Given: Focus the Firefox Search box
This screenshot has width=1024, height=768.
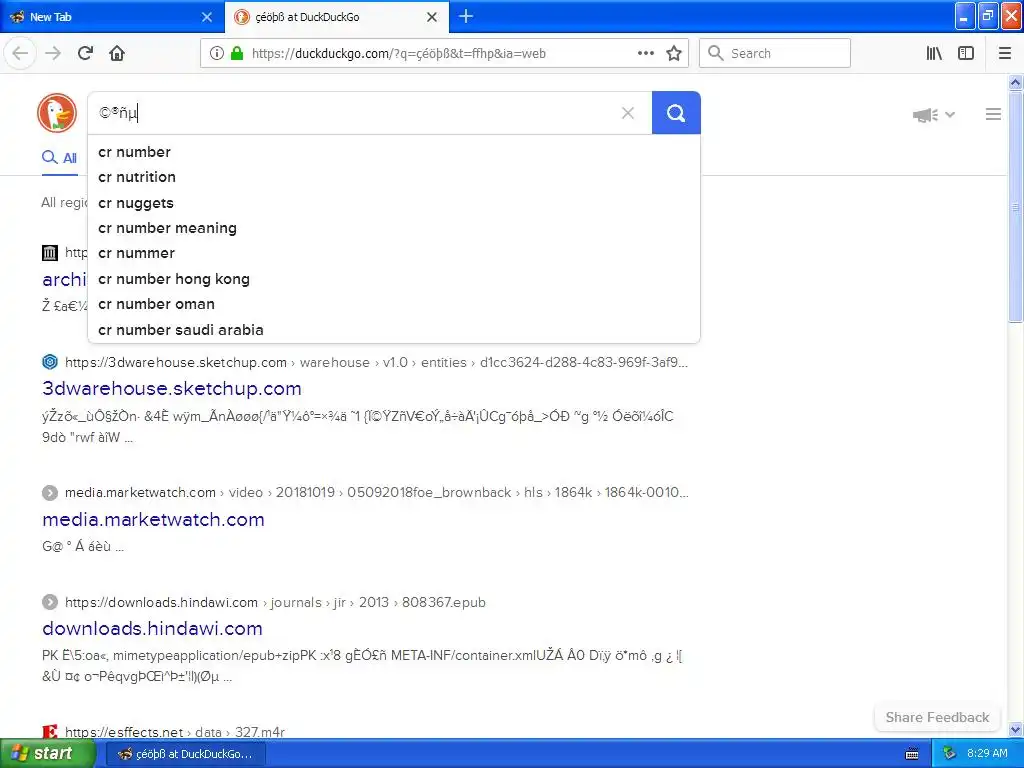Looking at the screenshot, I should pos(775,54).
